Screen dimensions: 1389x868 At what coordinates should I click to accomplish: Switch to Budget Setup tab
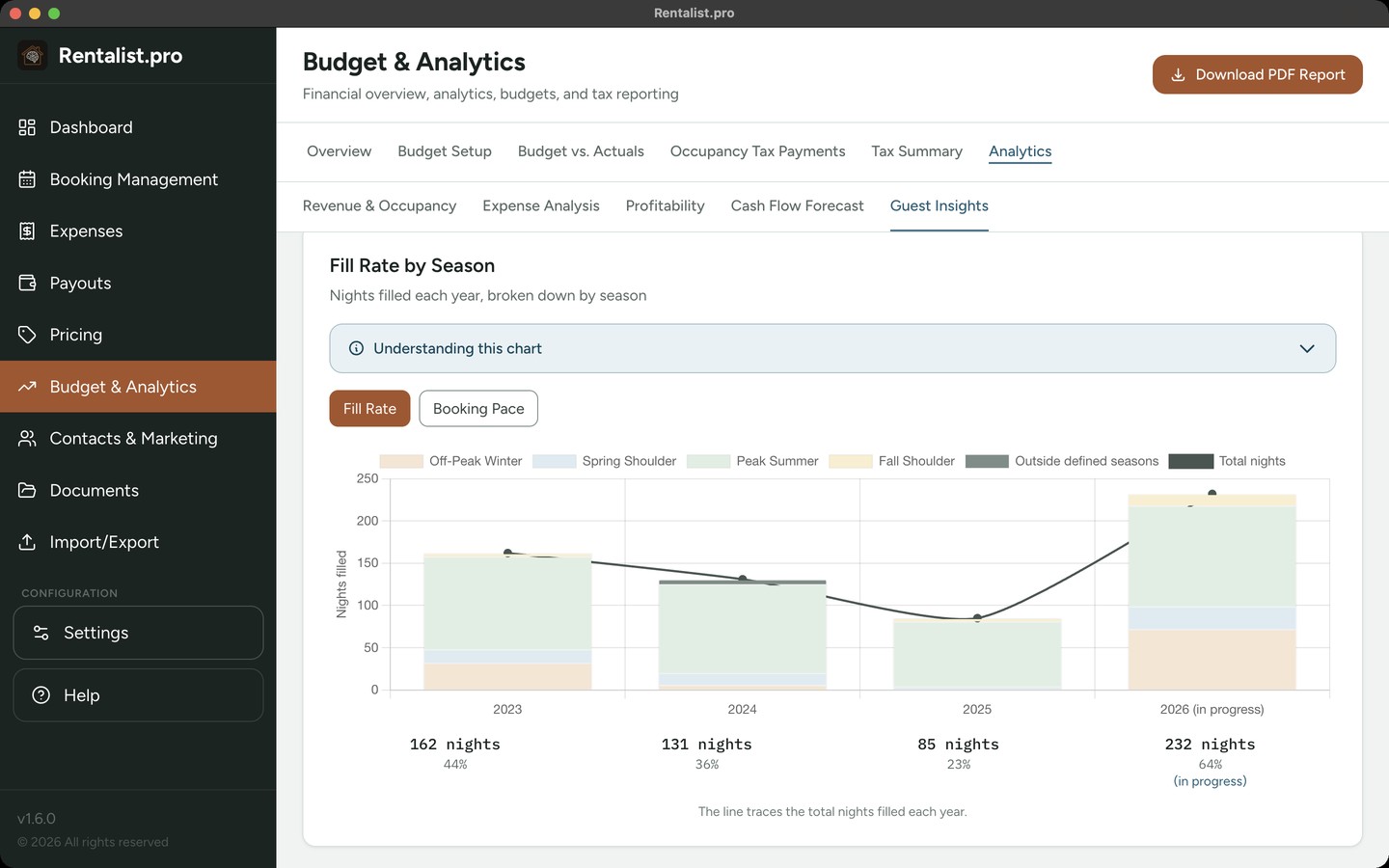point(445,151)
